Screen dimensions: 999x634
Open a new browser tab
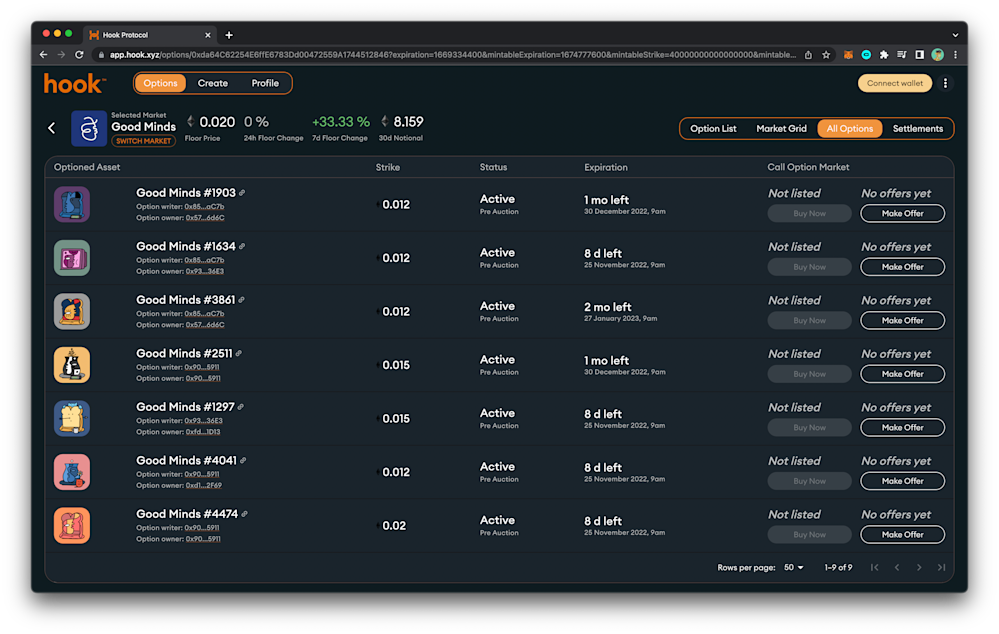click(229, 35)
